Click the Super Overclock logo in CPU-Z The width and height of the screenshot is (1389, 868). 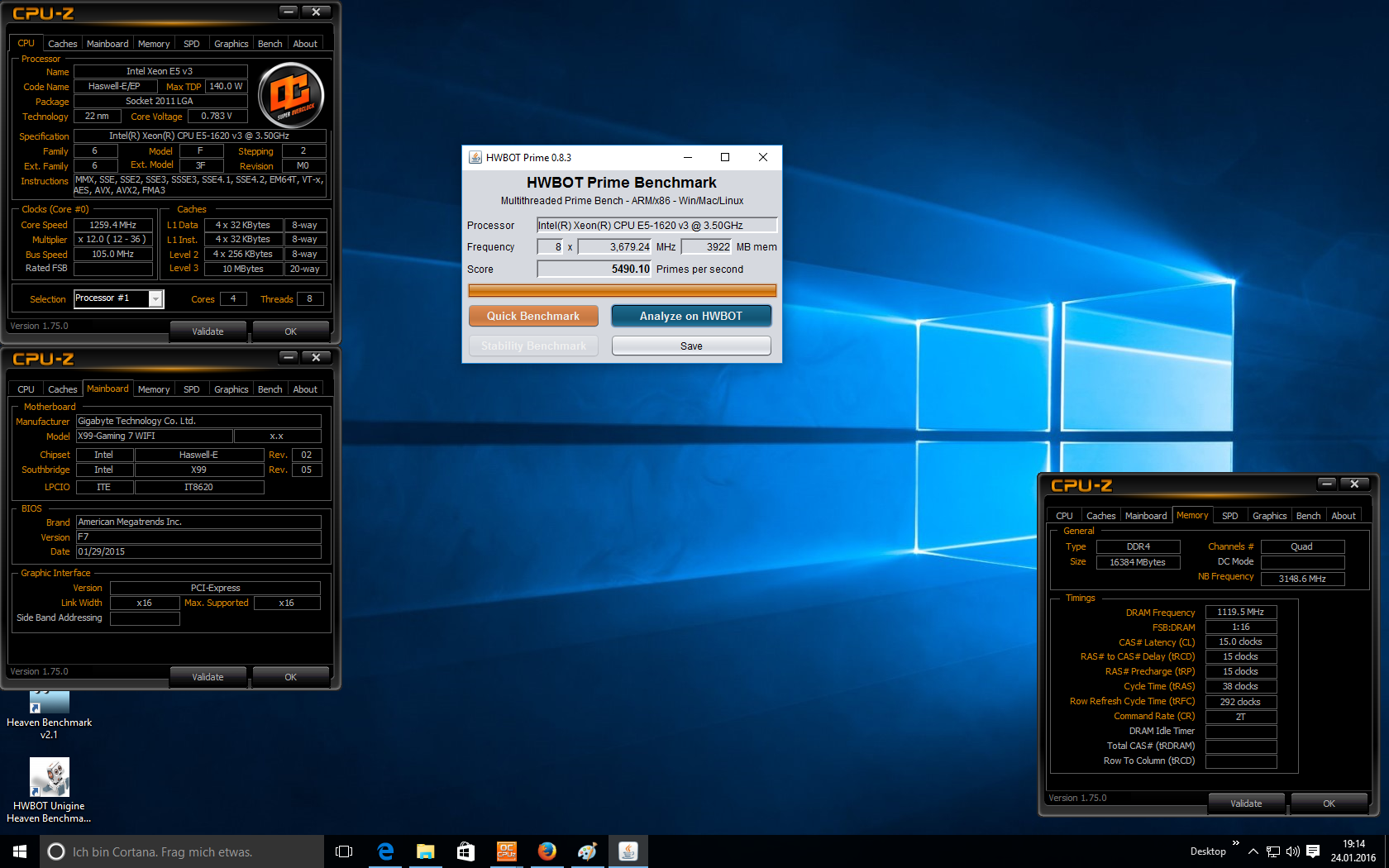pyautogui.click(x=291, y=95)
